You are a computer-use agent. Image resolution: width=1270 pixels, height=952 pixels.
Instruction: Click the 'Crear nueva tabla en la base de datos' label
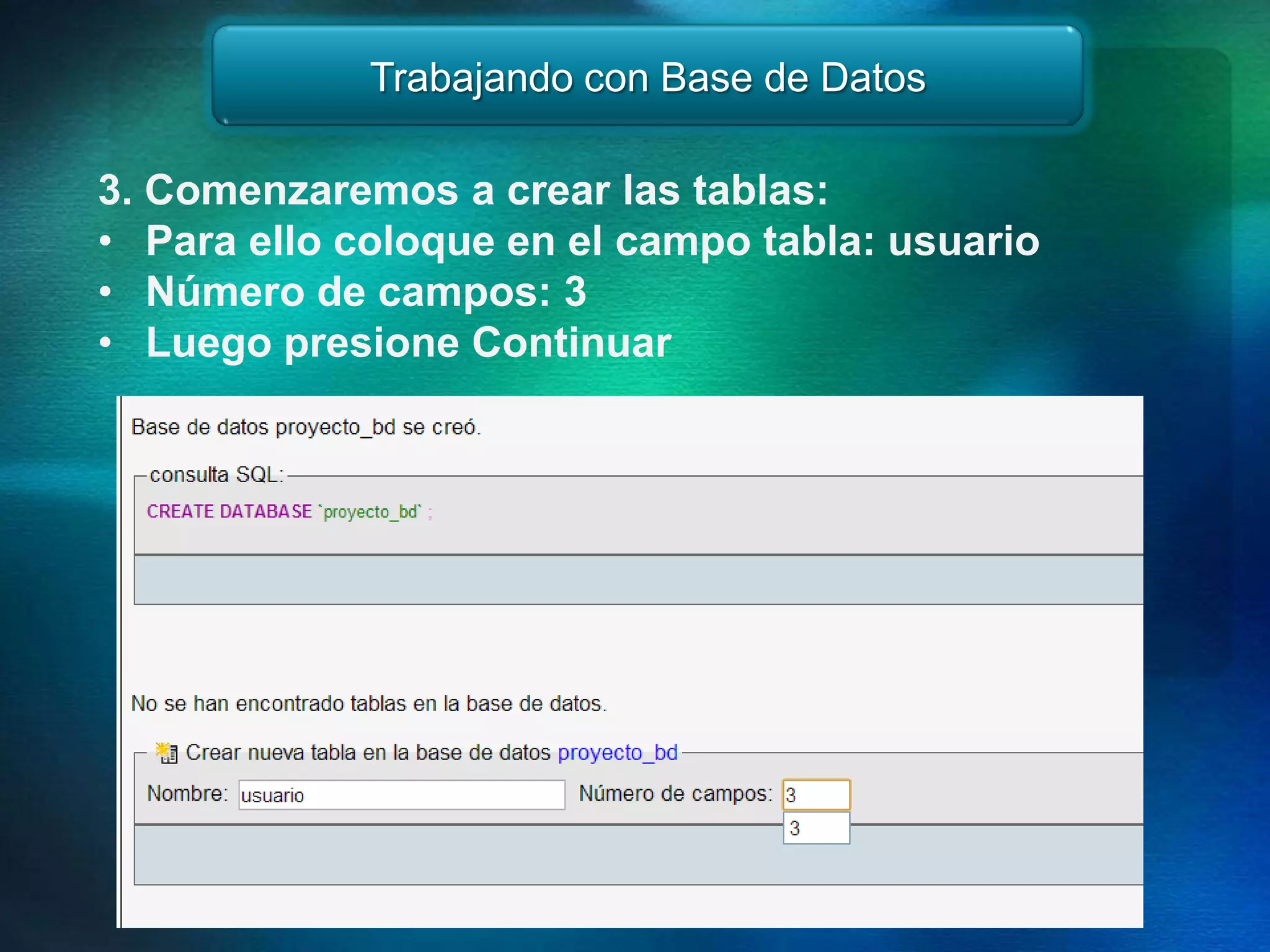click(368, 752)
